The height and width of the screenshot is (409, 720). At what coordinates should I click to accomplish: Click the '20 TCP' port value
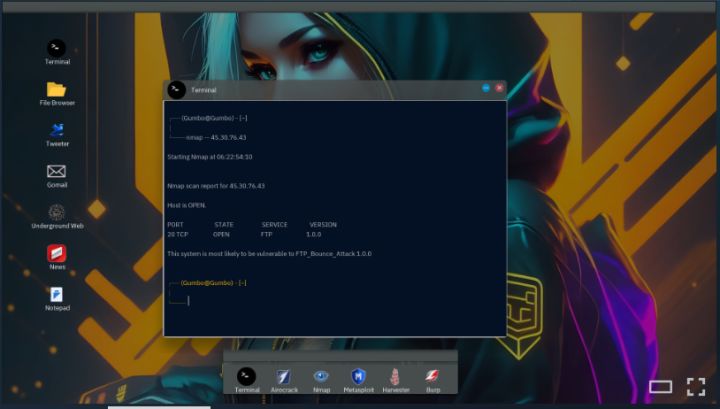[x=178, y=234]
